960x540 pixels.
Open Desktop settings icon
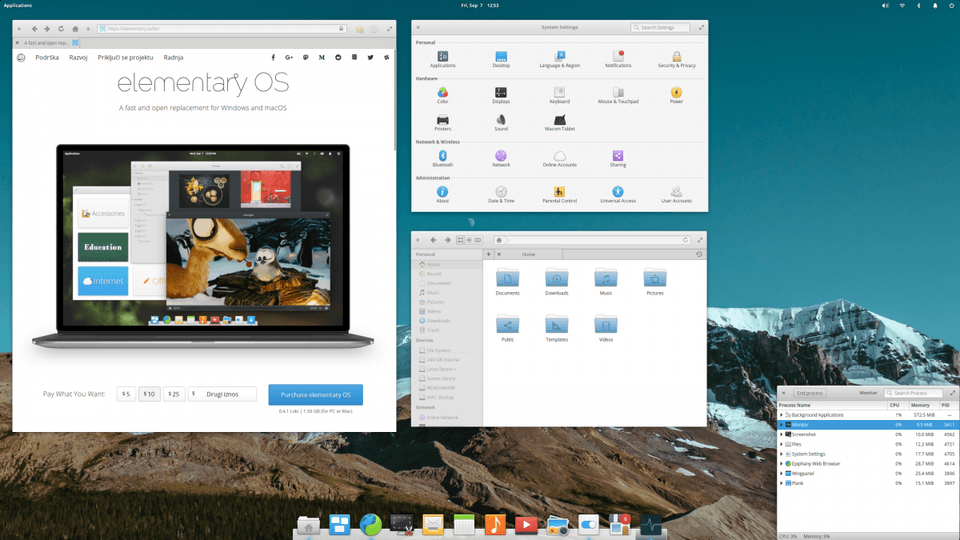[501, 57]
